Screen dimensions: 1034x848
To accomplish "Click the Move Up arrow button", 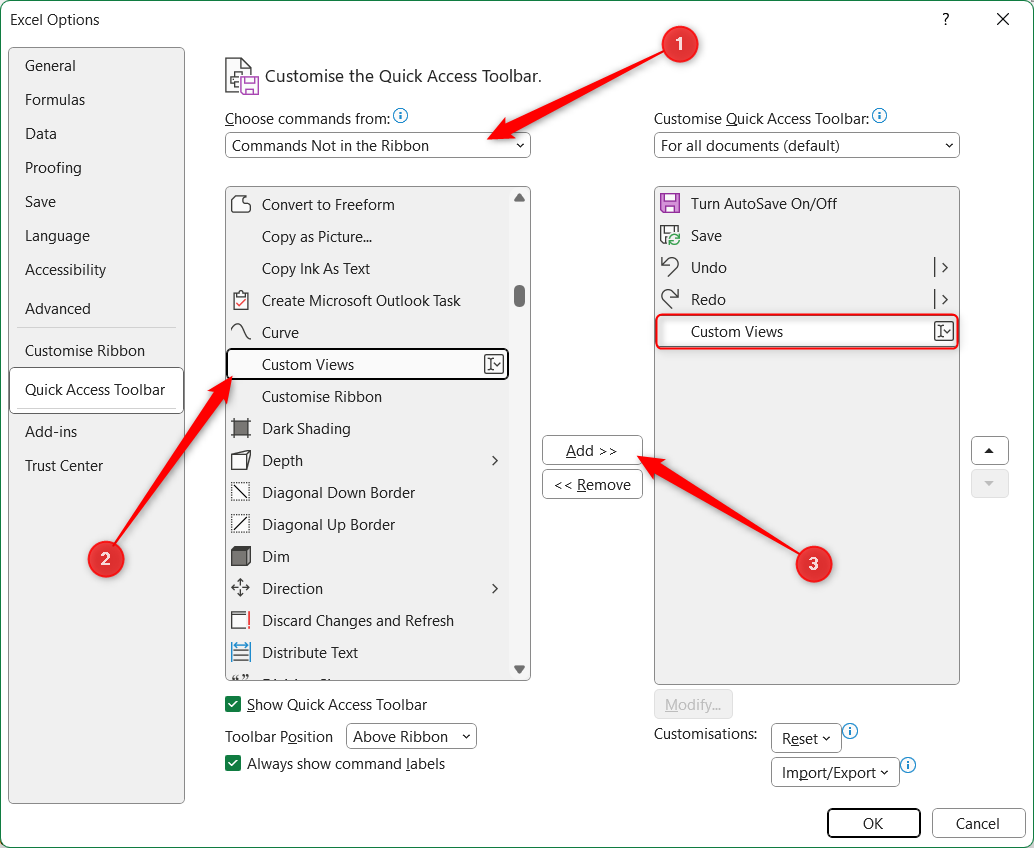I will coord(989,450).
